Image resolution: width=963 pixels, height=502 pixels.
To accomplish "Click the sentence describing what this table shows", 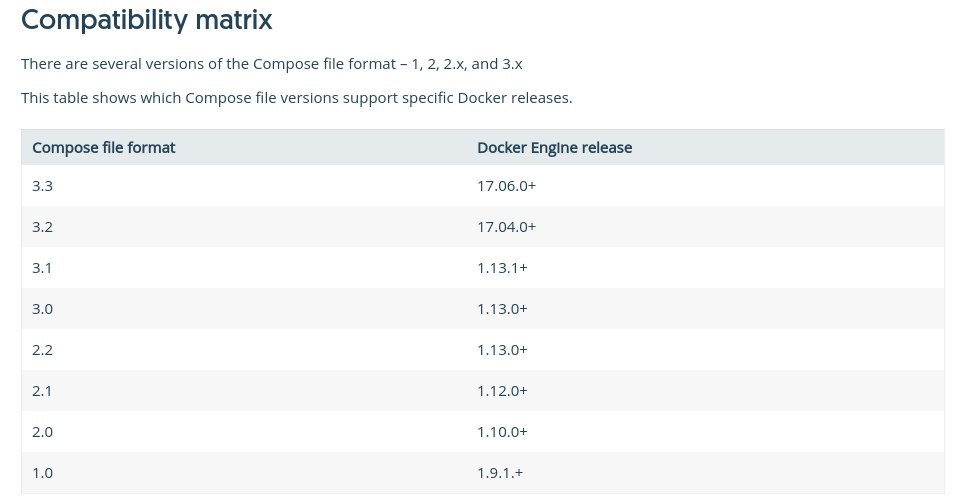I will point(296,98).
